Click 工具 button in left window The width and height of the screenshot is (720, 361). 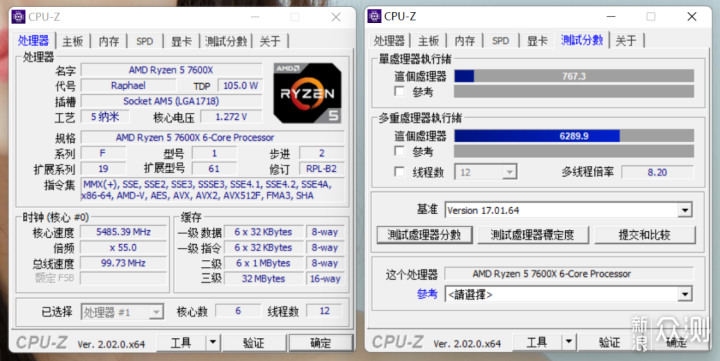tap(181, 343)
